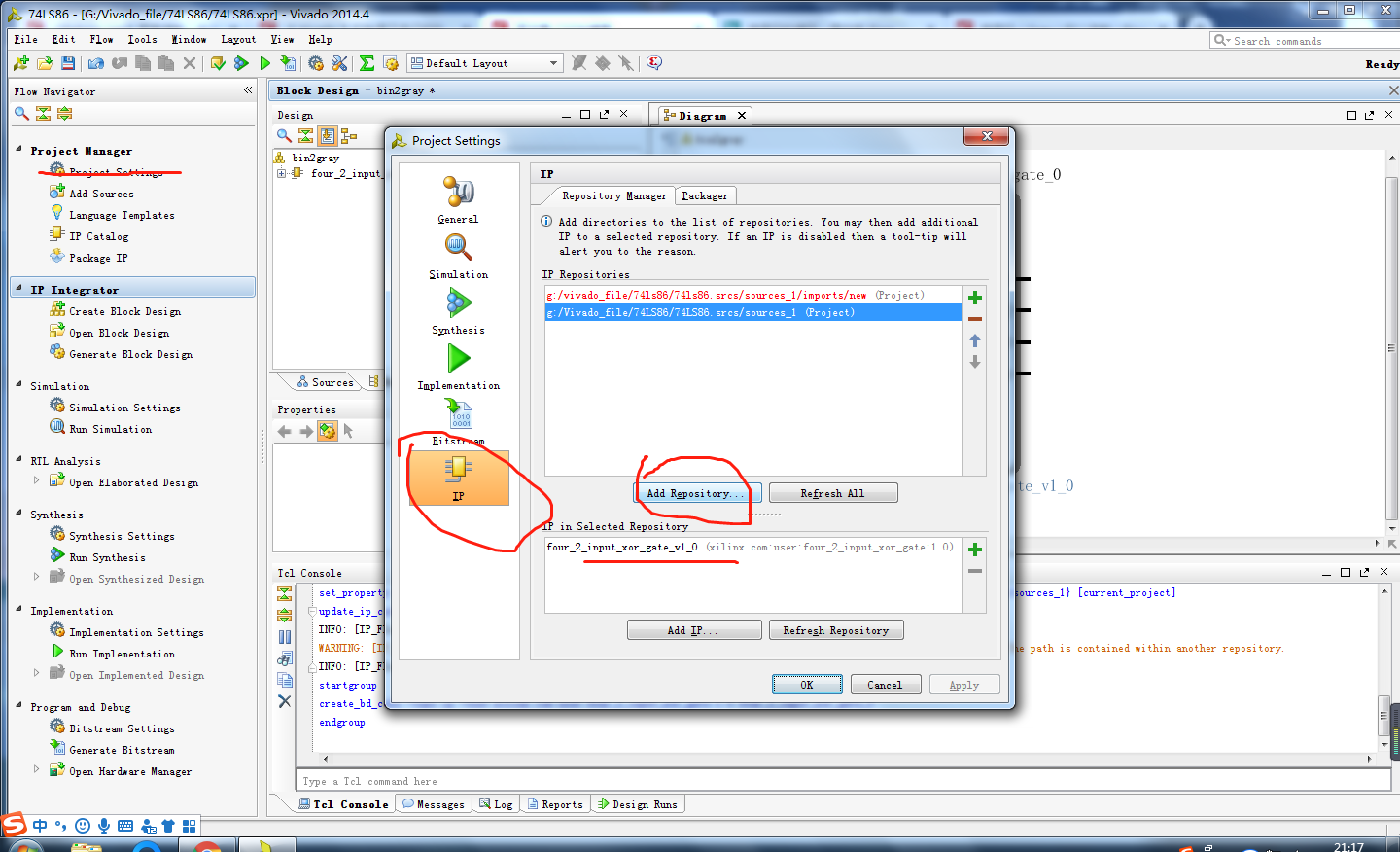This screenshot has height=852, width=1400.
Task: Collapse the RTL Analysis section
Action: 19,460
